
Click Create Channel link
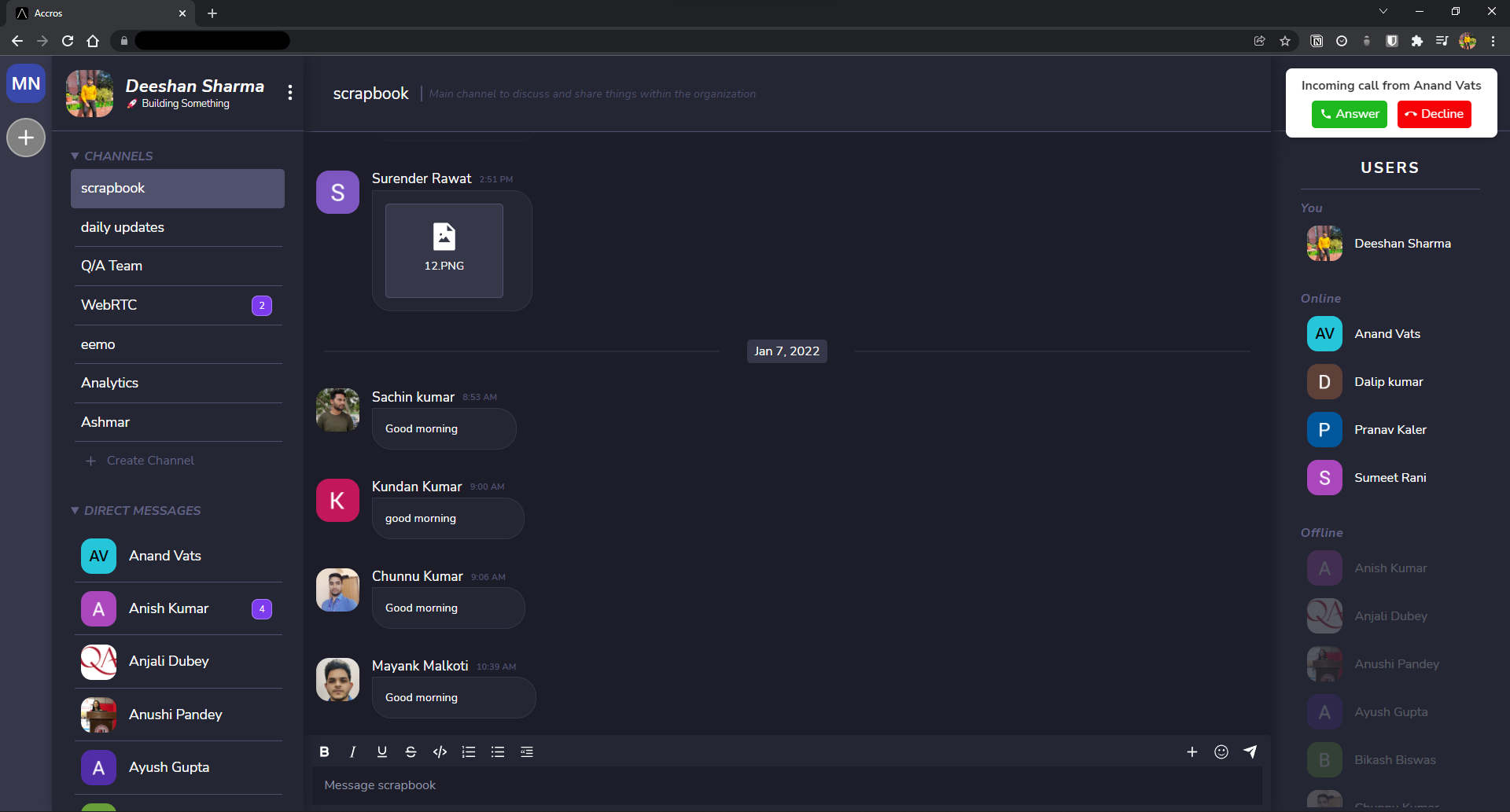pos(149,461)
